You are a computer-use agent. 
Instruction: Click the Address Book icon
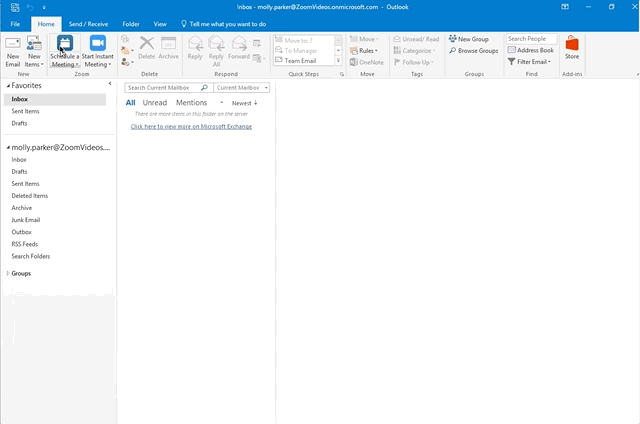click(x=511, y=50)
